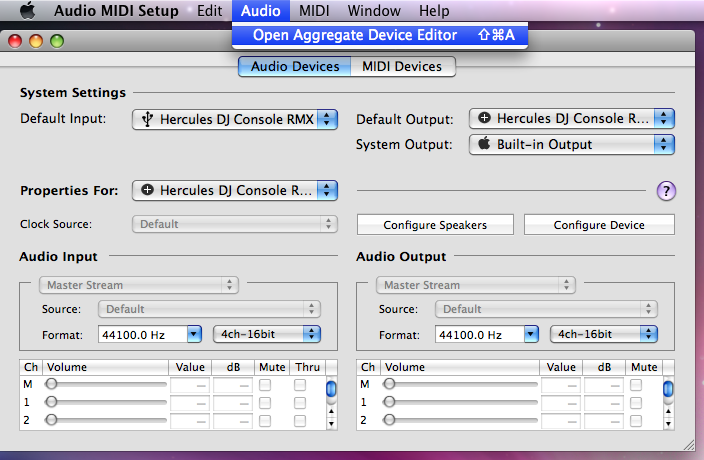Open the Audio Output 4ch-16bit format dropdown
Viewport: 704px width, 460px height.
[604, 334]
